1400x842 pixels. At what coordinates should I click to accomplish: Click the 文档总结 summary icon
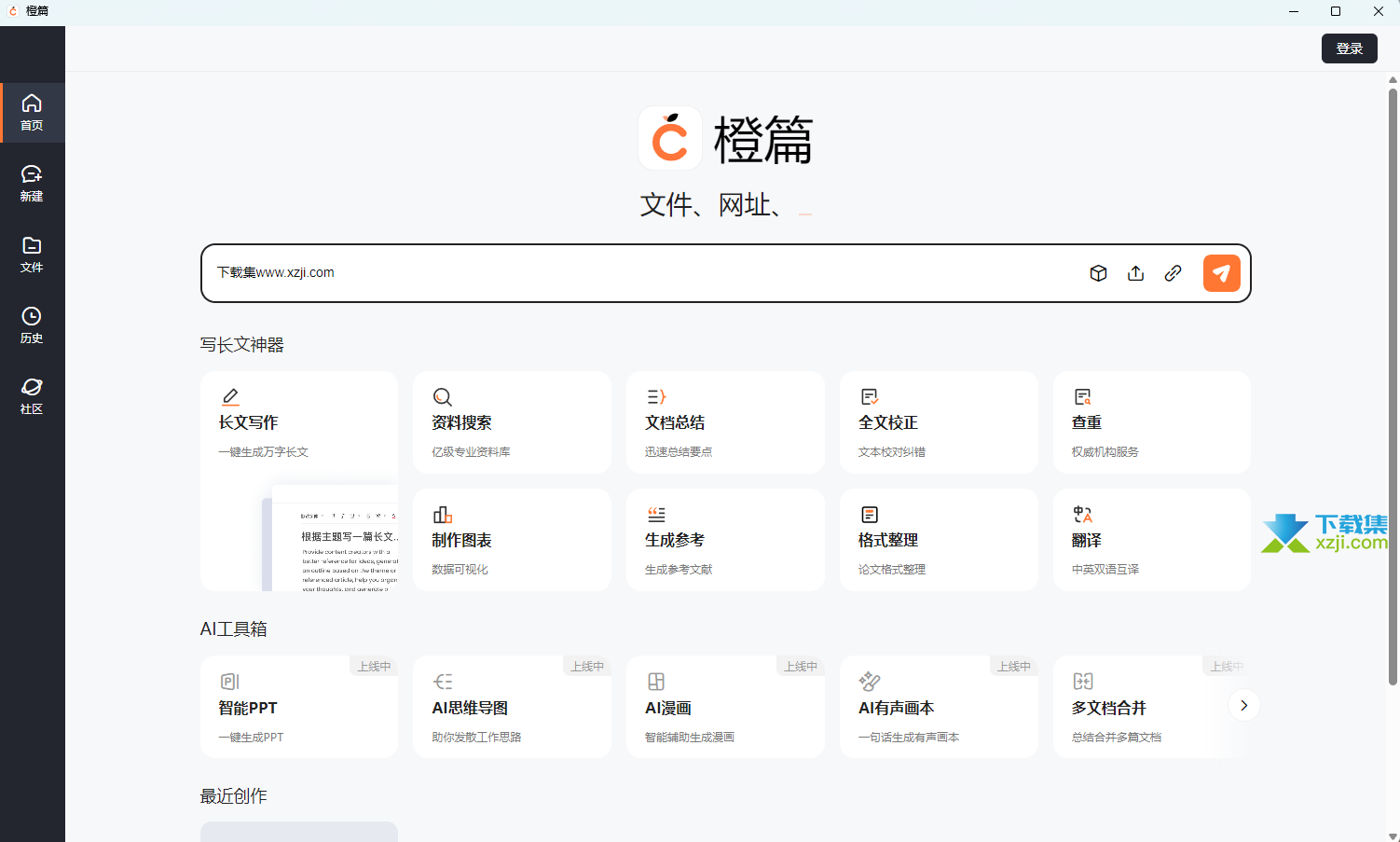(656, 397)
